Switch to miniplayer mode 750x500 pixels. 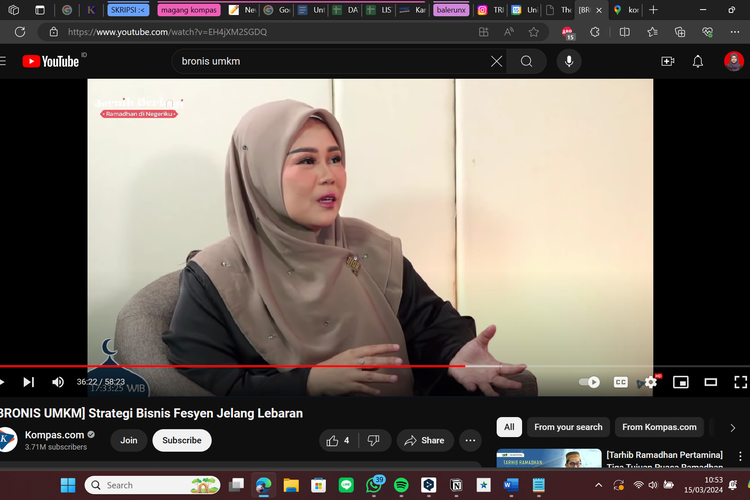click(x=680, y=382)
